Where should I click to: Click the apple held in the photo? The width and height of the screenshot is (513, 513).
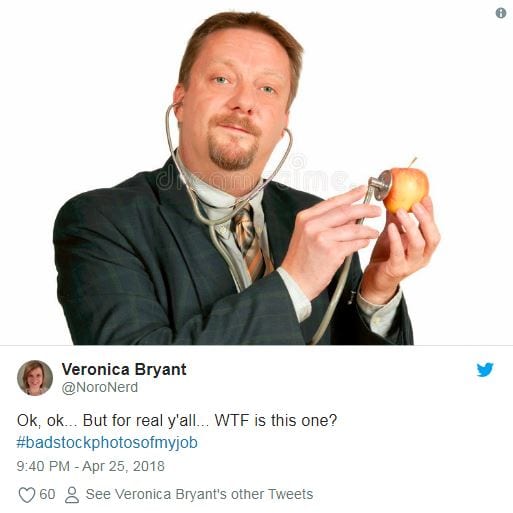coord(407,189)
